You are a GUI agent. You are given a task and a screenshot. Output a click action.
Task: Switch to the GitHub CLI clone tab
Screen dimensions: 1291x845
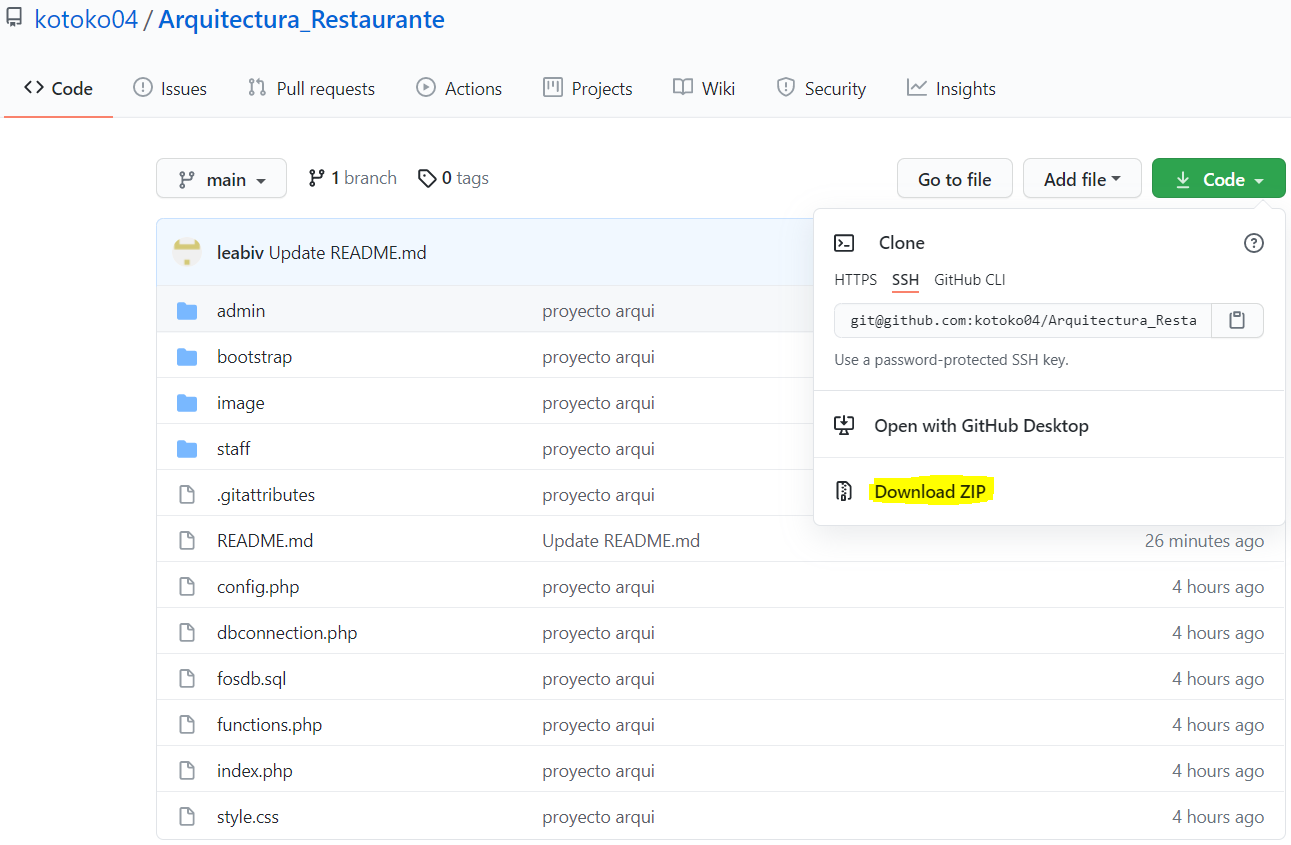[968, 280]
